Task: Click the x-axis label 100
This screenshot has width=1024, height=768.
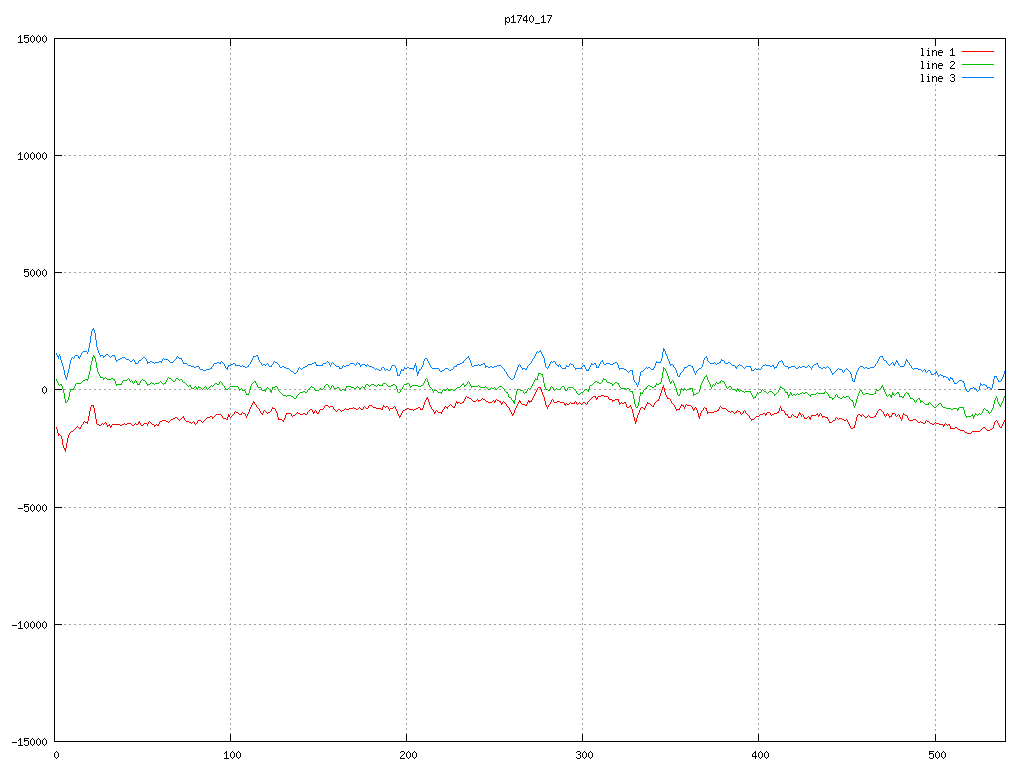Action: tap(232, 756)
